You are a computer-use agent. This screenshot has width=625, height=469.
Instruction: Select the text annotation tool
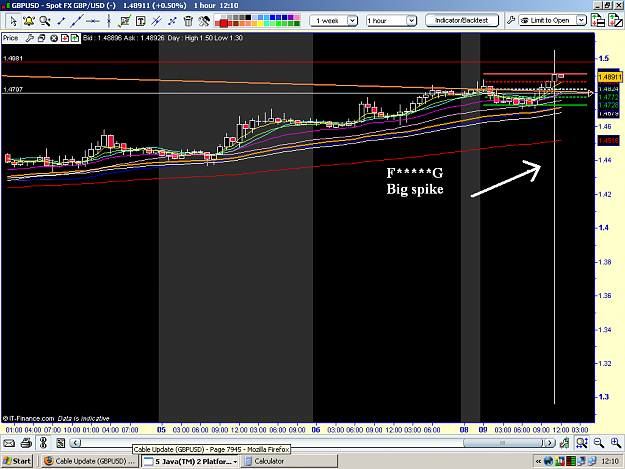[x=140, y=21]
